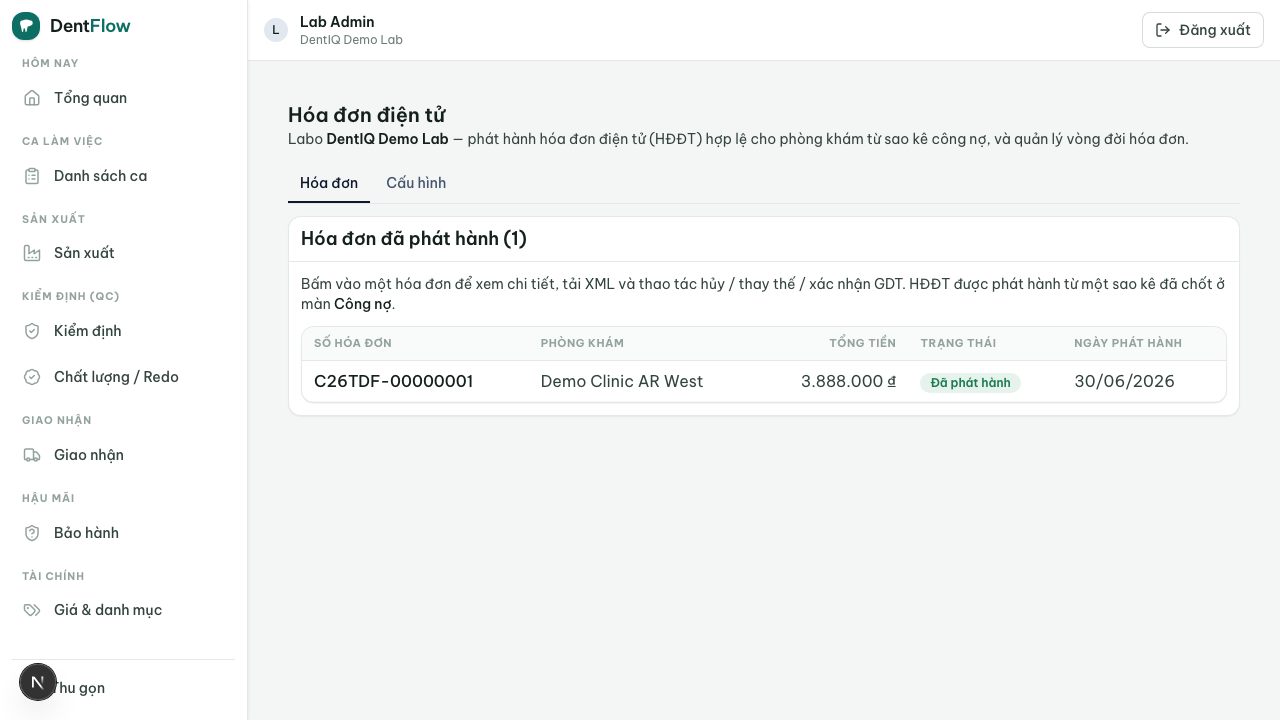This screenshot has height=720, width=1280.
Task: Click the Số hóa đơn column header
Action: coord(353,343)
